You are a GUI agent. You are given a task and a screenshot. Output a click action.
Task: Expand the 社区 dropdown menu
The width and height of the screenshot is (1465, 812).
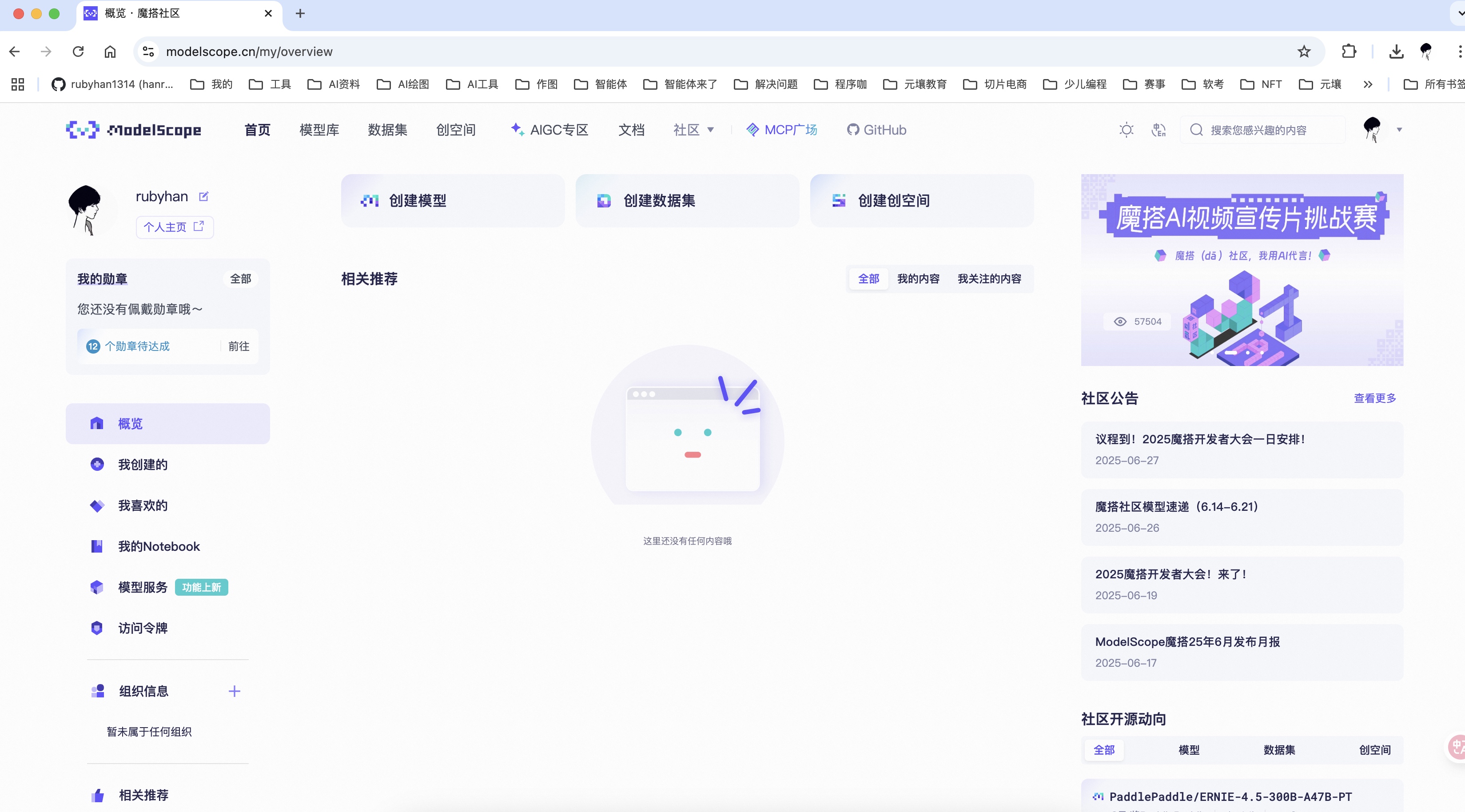click(x=693, y=130)
